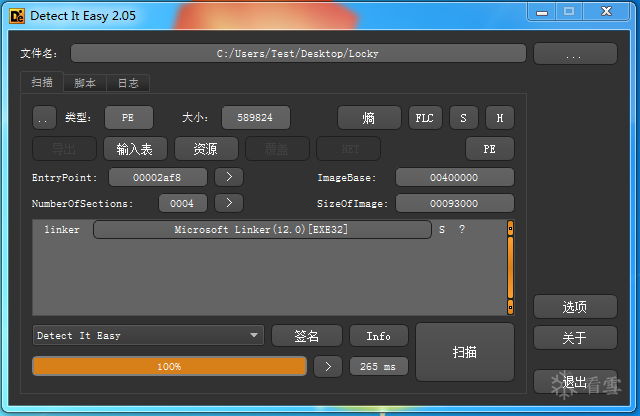This screenshot has width=640, height=416.
Task: Click the H button
Action: pyautogui.click(x=500, y=118)
